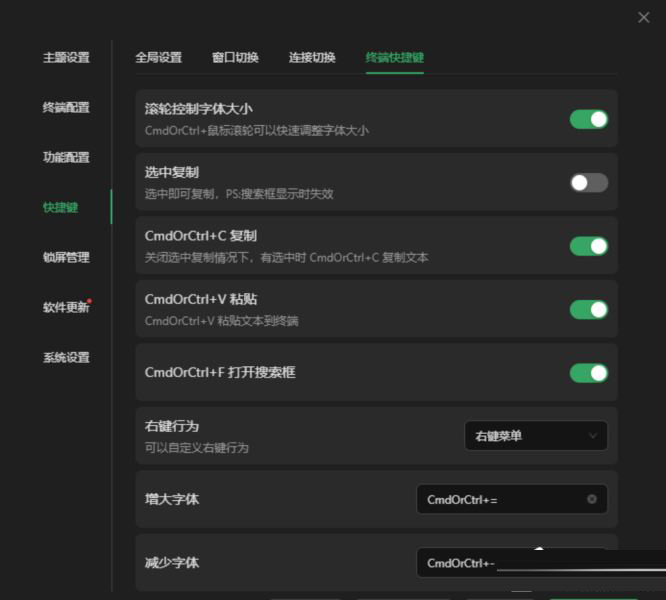
Task: Clear the 增大字体 shortcut field
Action: [x=592, y=499]
